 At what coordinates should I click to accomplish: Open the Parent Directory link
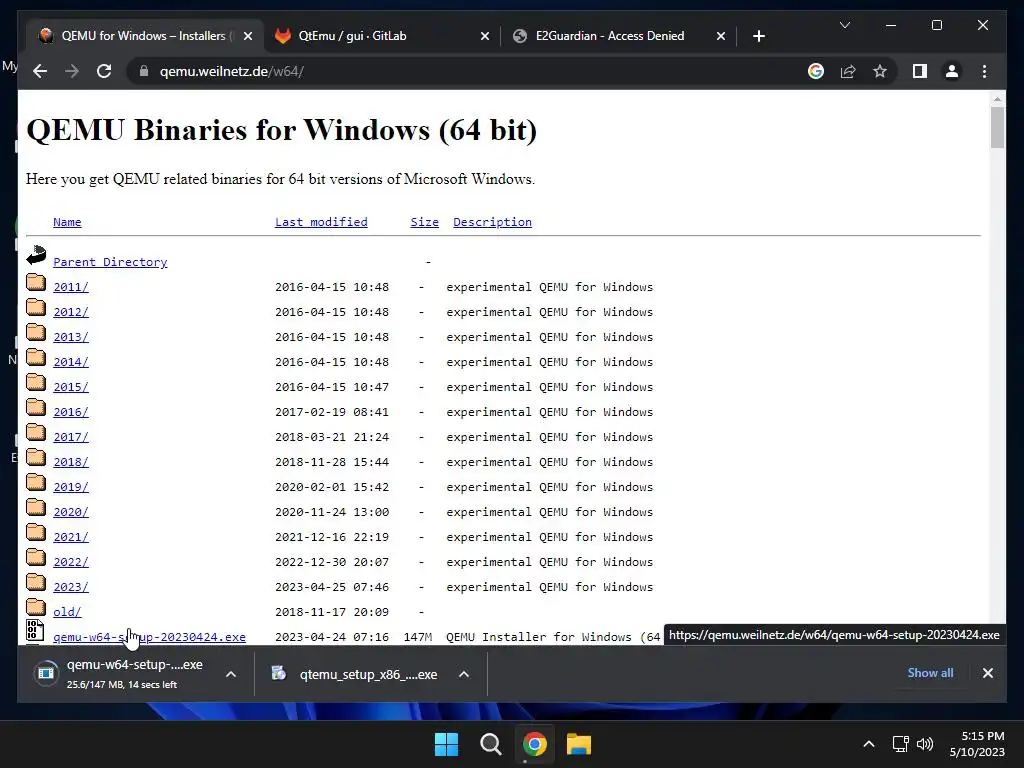click(x=110, y=262)
